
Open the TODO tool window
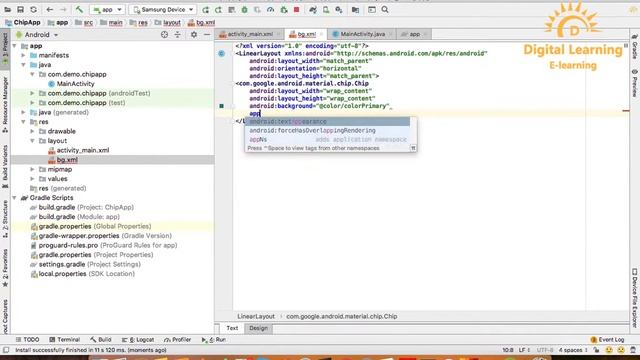coord(27,340)
